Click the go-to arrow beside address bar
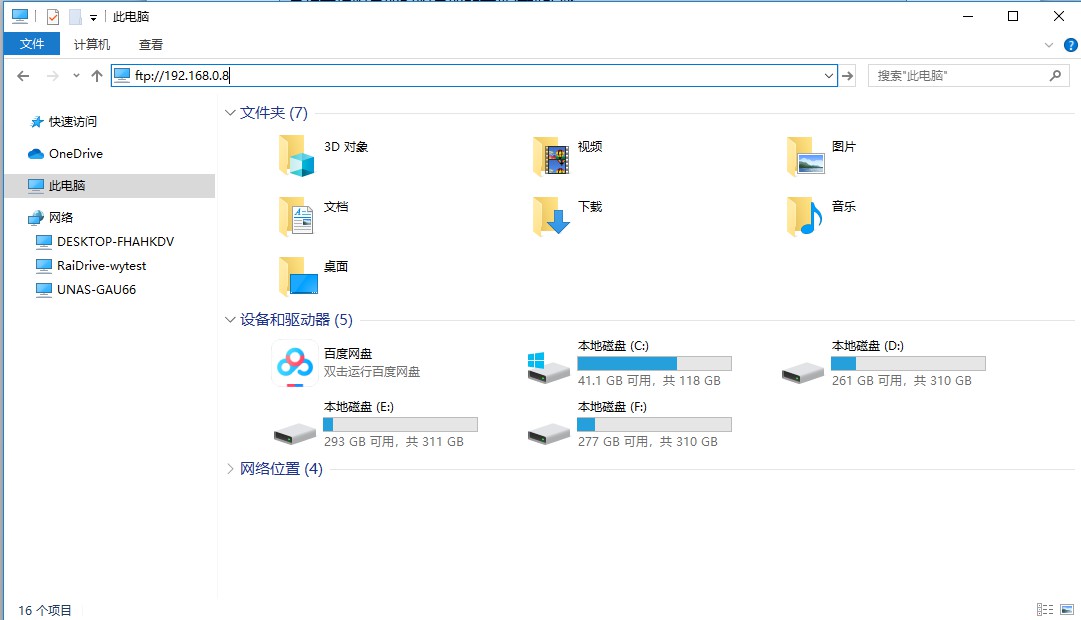 [848, 75]
